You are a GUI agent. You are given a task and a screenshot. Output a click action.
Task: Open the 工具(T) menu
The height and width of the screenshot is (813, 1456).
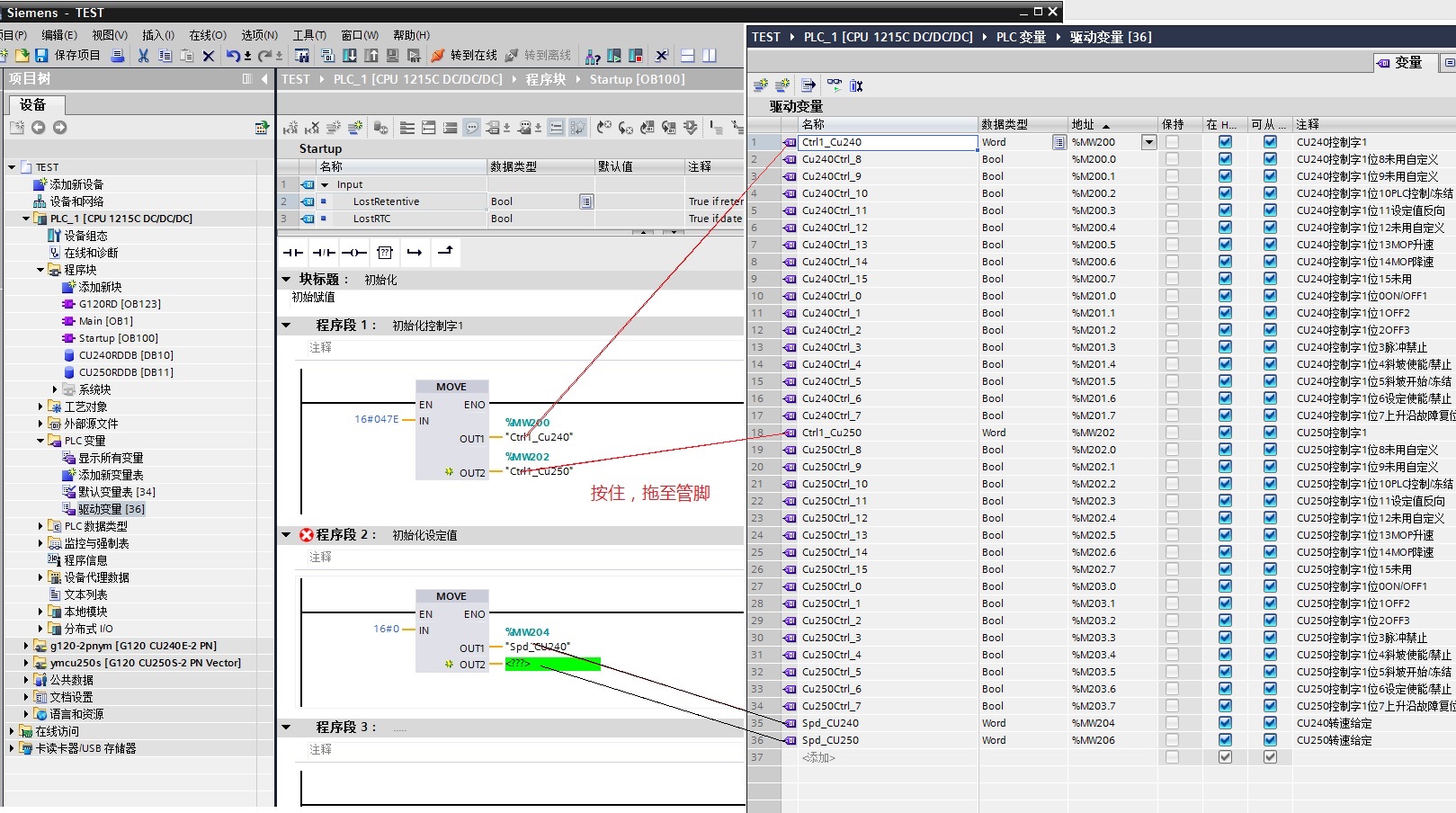309,35
